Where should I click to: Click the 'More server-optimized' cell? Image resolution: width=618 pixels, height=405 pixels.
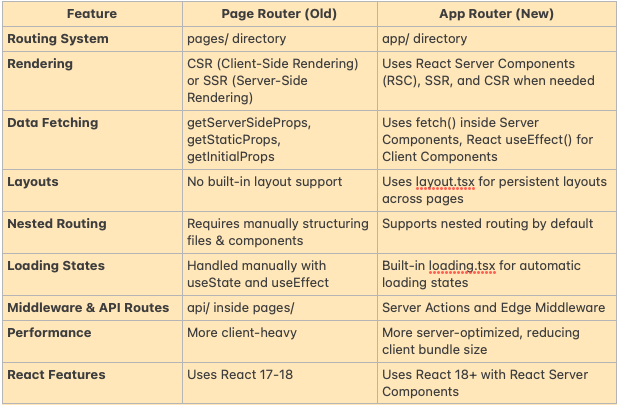pyautogui.click(x=497, y=341)
